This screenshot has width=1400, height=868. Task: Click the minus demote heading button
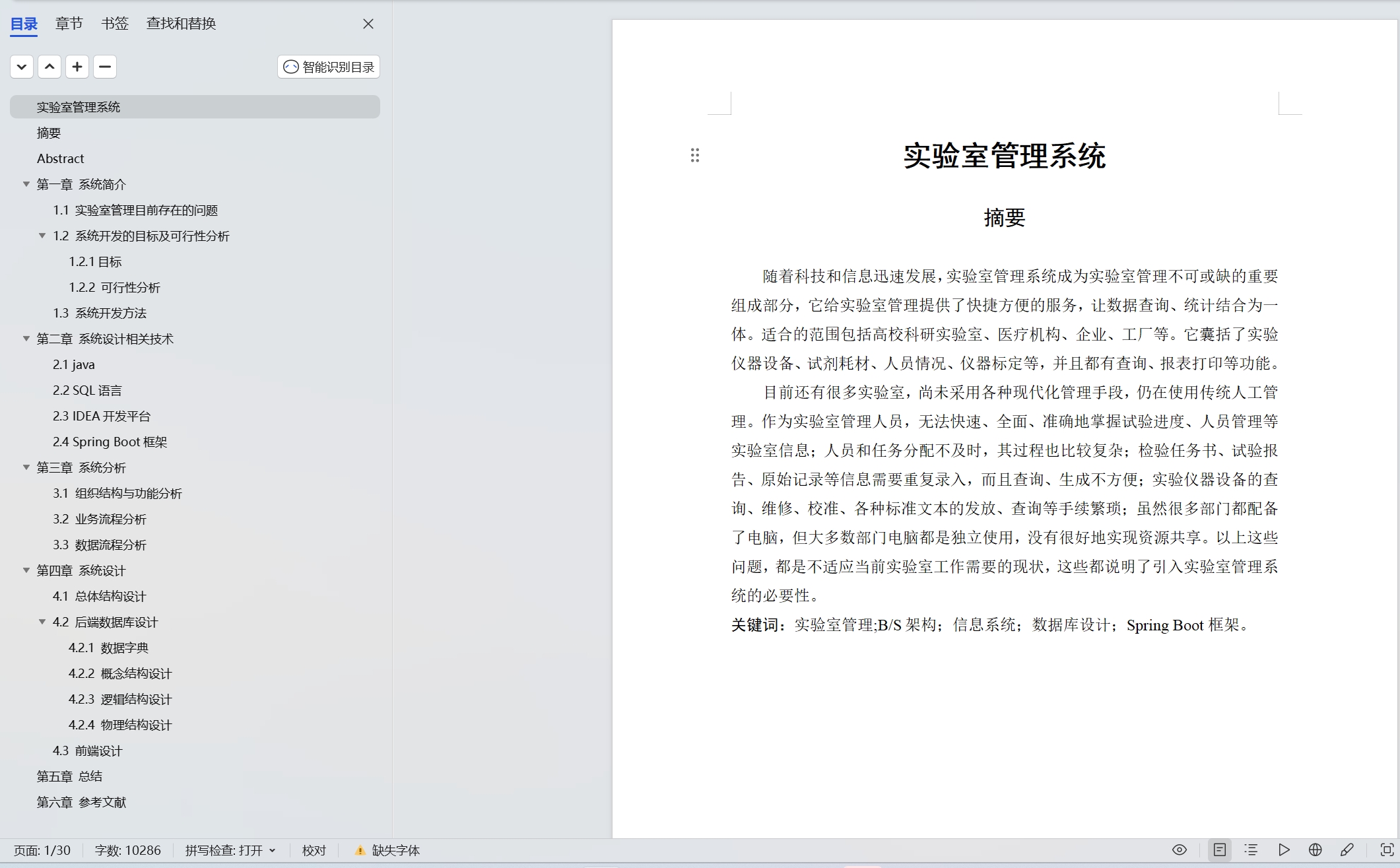[x=105, y=67]
